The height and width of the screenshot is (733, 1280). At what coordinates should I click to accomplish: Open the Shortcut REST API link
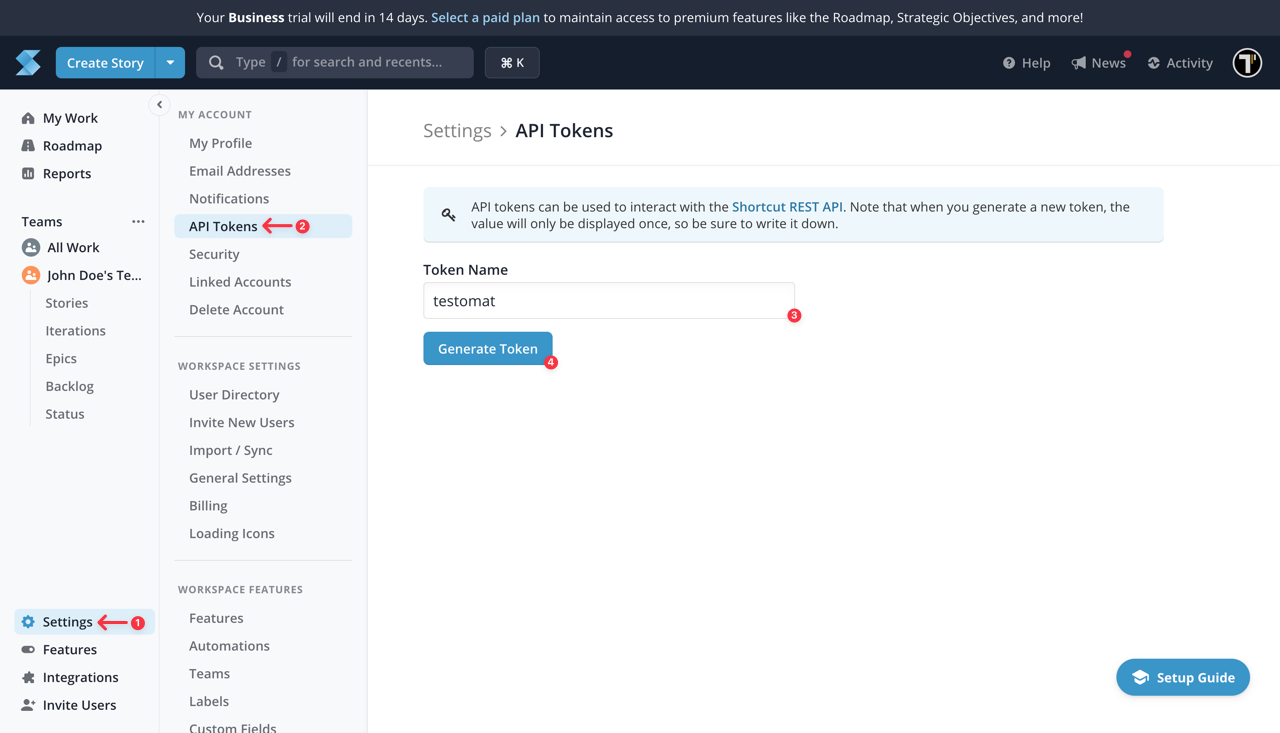[787, 206]
